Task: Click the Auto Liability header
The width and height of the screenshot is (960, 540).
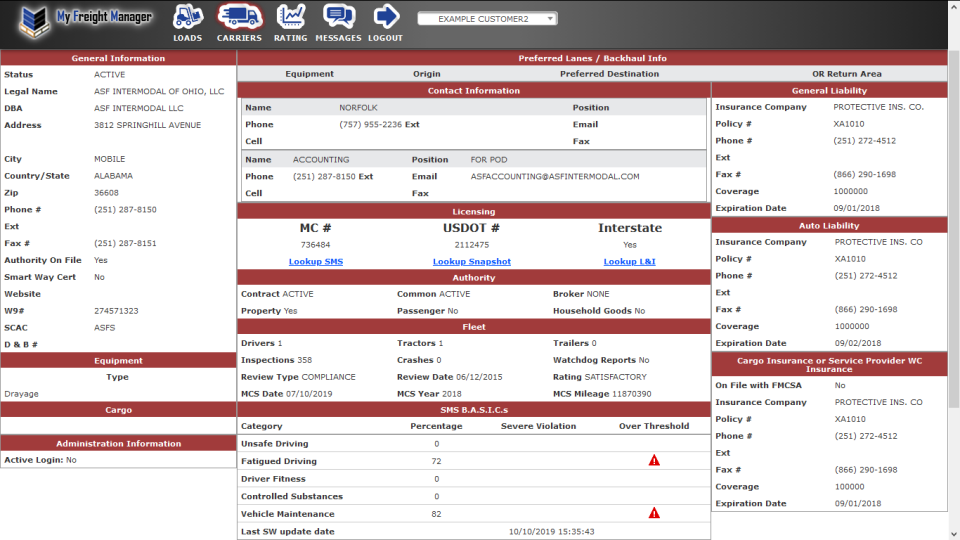Action: point(829,226)
